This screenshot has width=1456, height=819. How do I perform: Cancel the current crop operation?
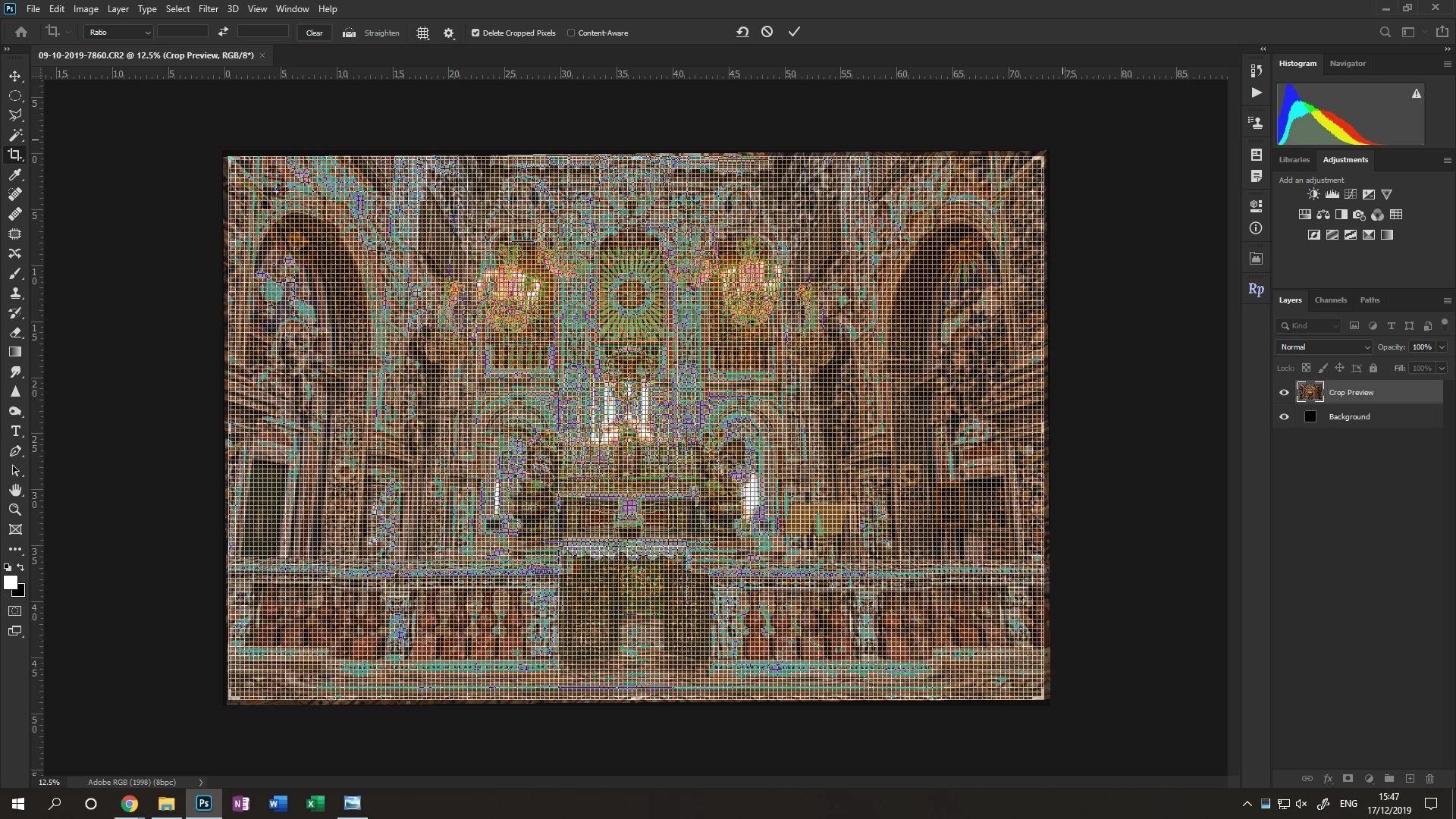click(x=767, y=32)
